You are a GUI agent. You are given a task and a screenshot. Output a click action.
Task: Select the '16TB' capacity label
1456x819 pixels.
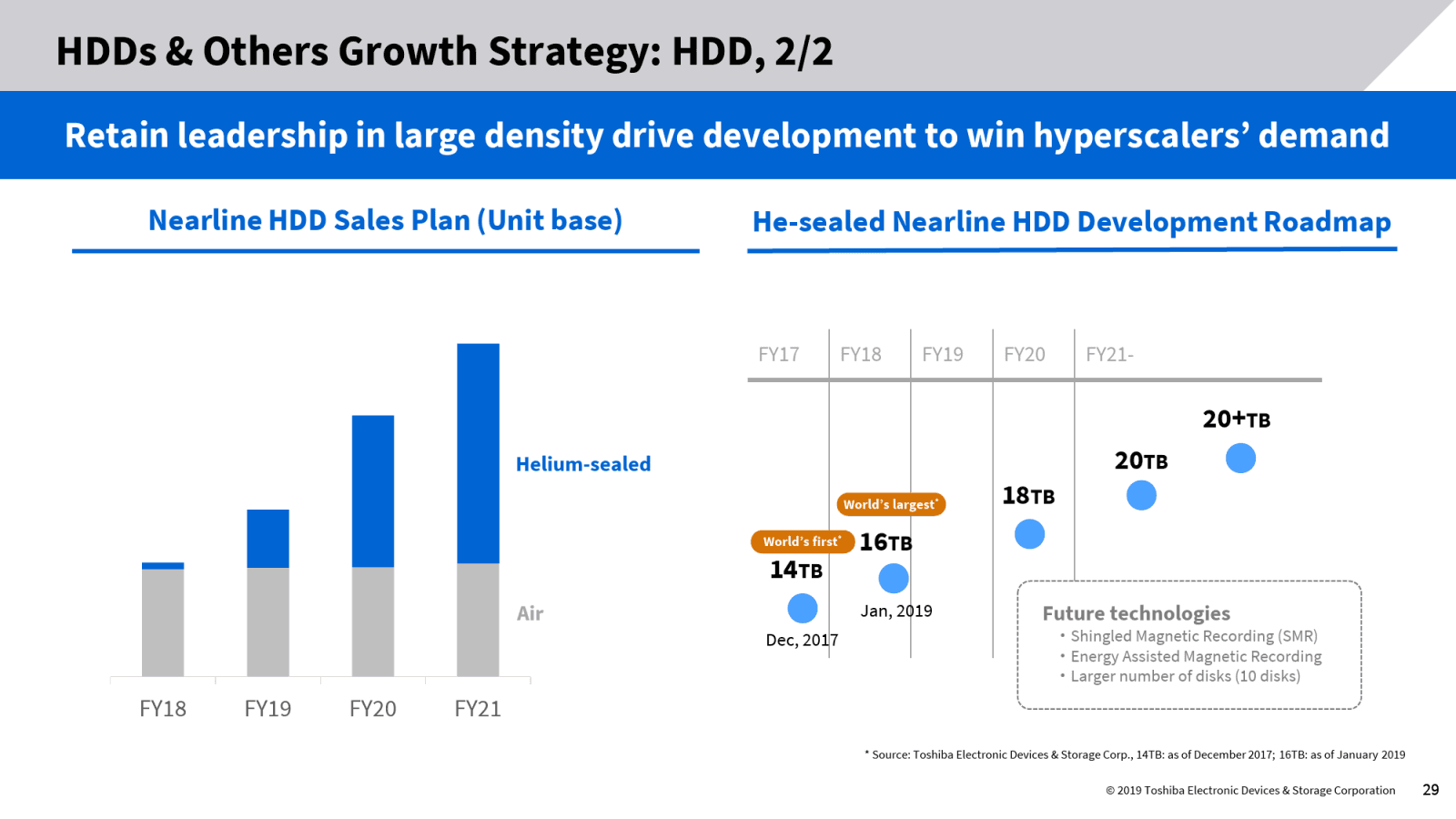tap(885, 542)
